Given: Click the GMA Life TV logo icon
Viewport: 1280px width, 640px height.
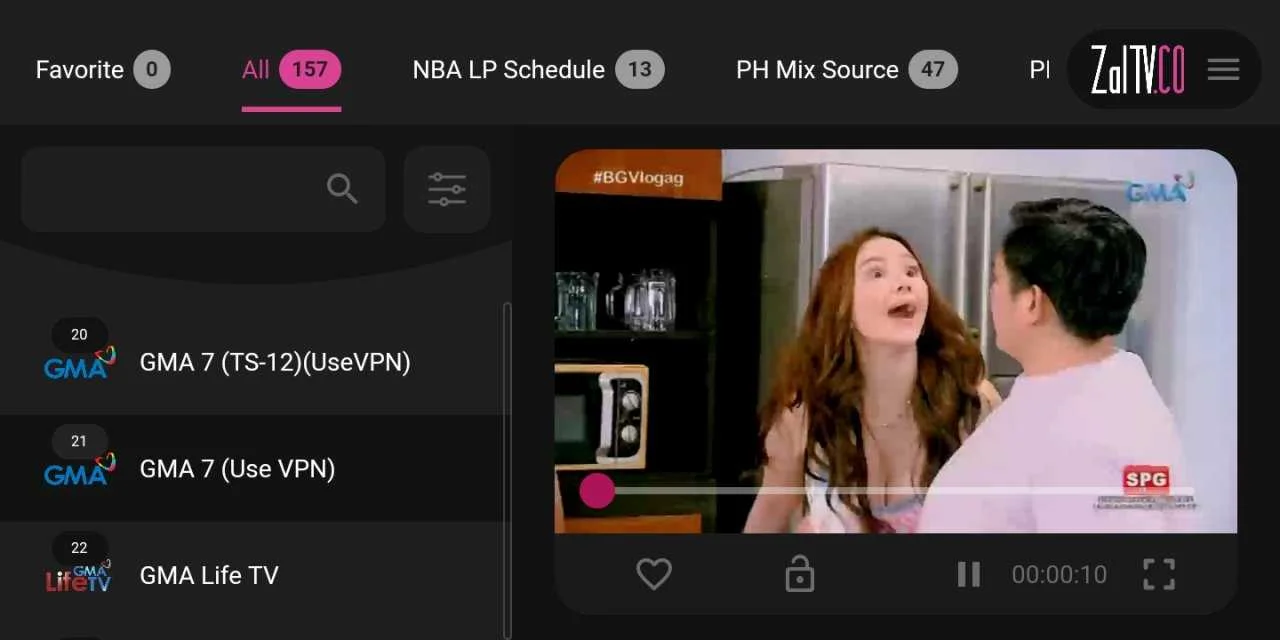Looking at the screenshot, I should click(79, 576).
